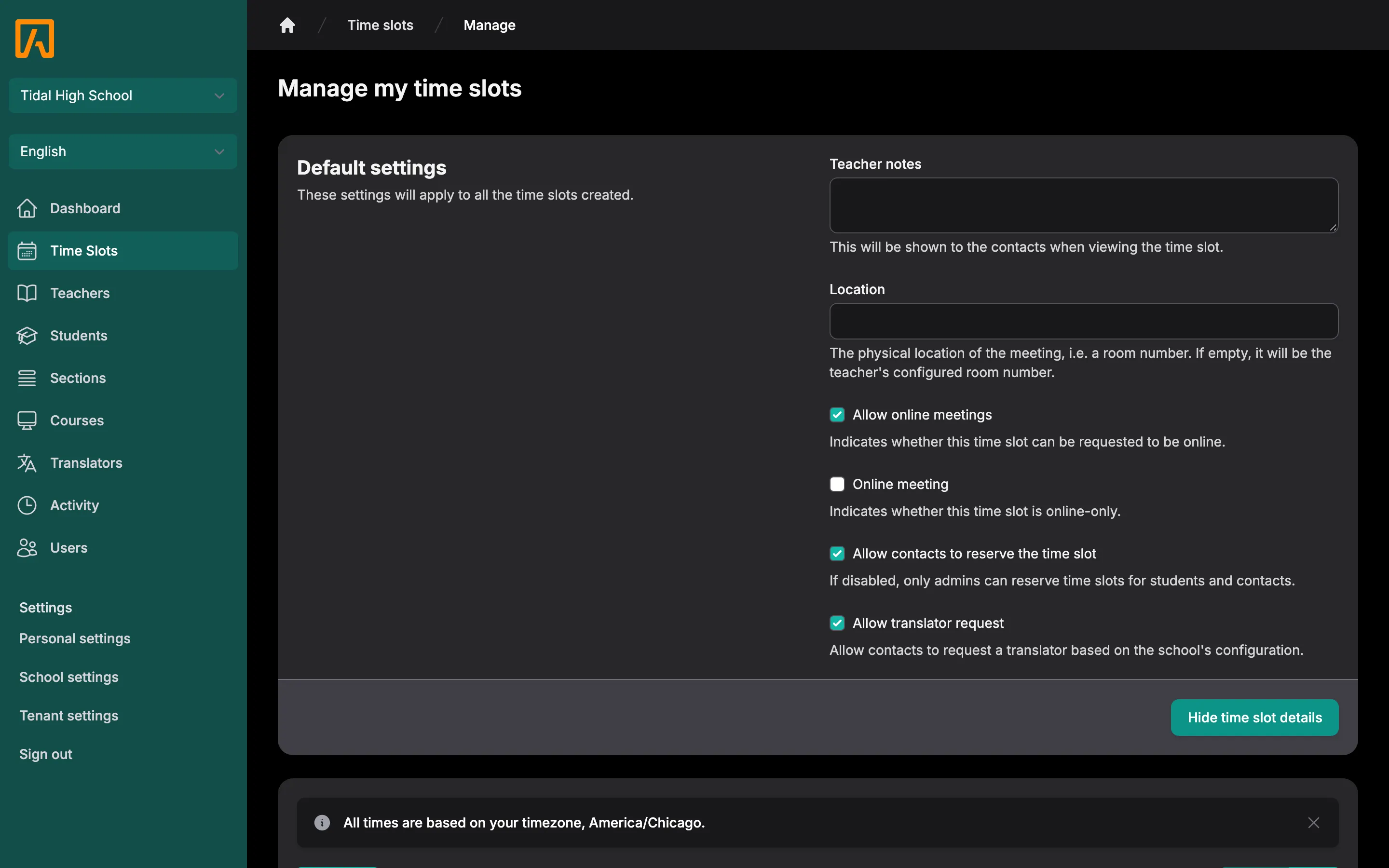This screenshot has width=1389, height=868.
Task: Open the Sections menu item
Action: click(123, 379)
